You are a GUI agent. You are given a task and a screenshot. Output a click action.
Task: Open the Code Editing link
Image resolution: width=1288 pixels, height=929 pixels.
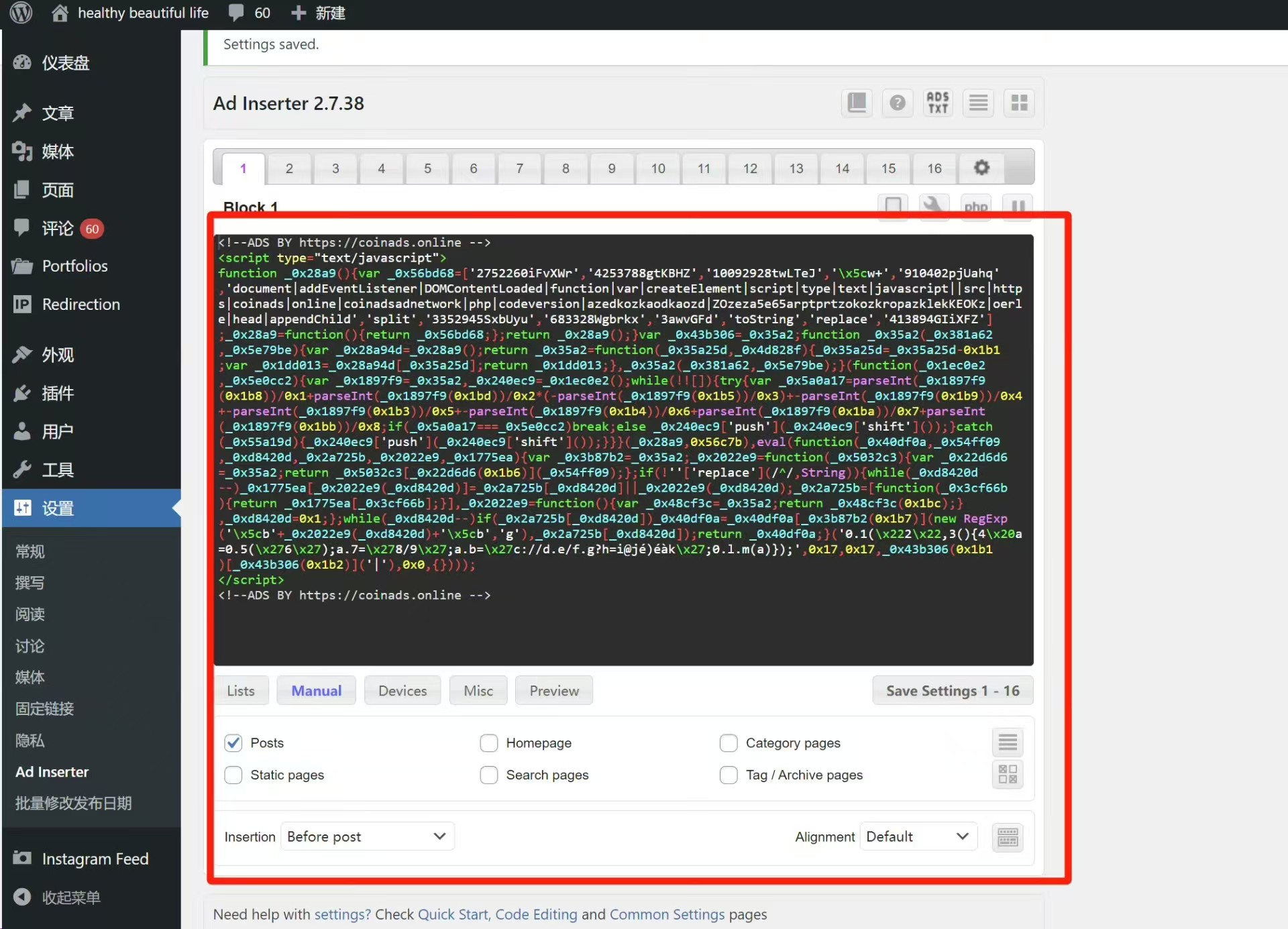(x=536, y=914)
